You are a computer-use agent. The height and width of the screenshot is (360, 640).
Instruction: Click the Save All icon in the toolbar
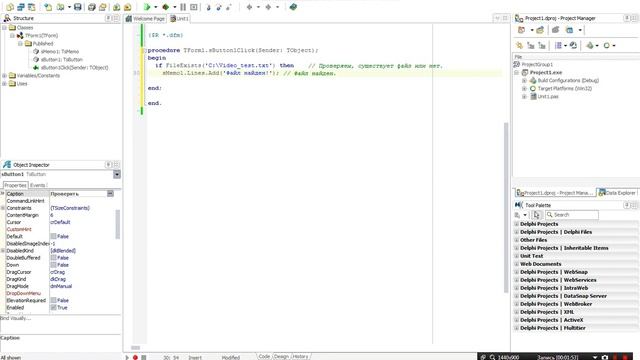point(92,7)
